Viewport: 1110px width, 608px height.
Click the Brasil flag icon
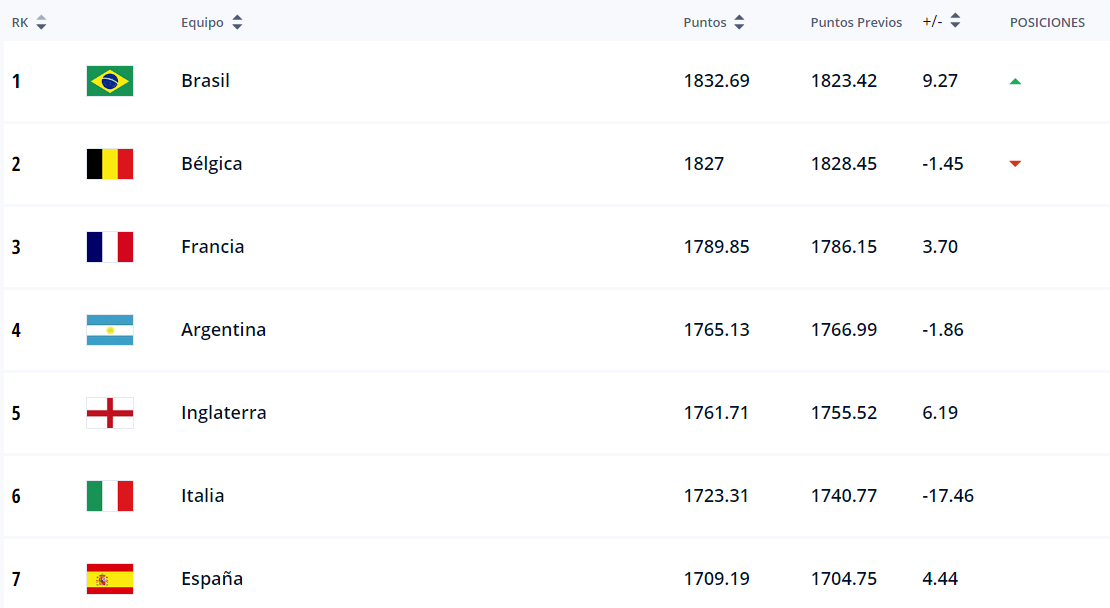pyautogui.click(x=108, y=80)
